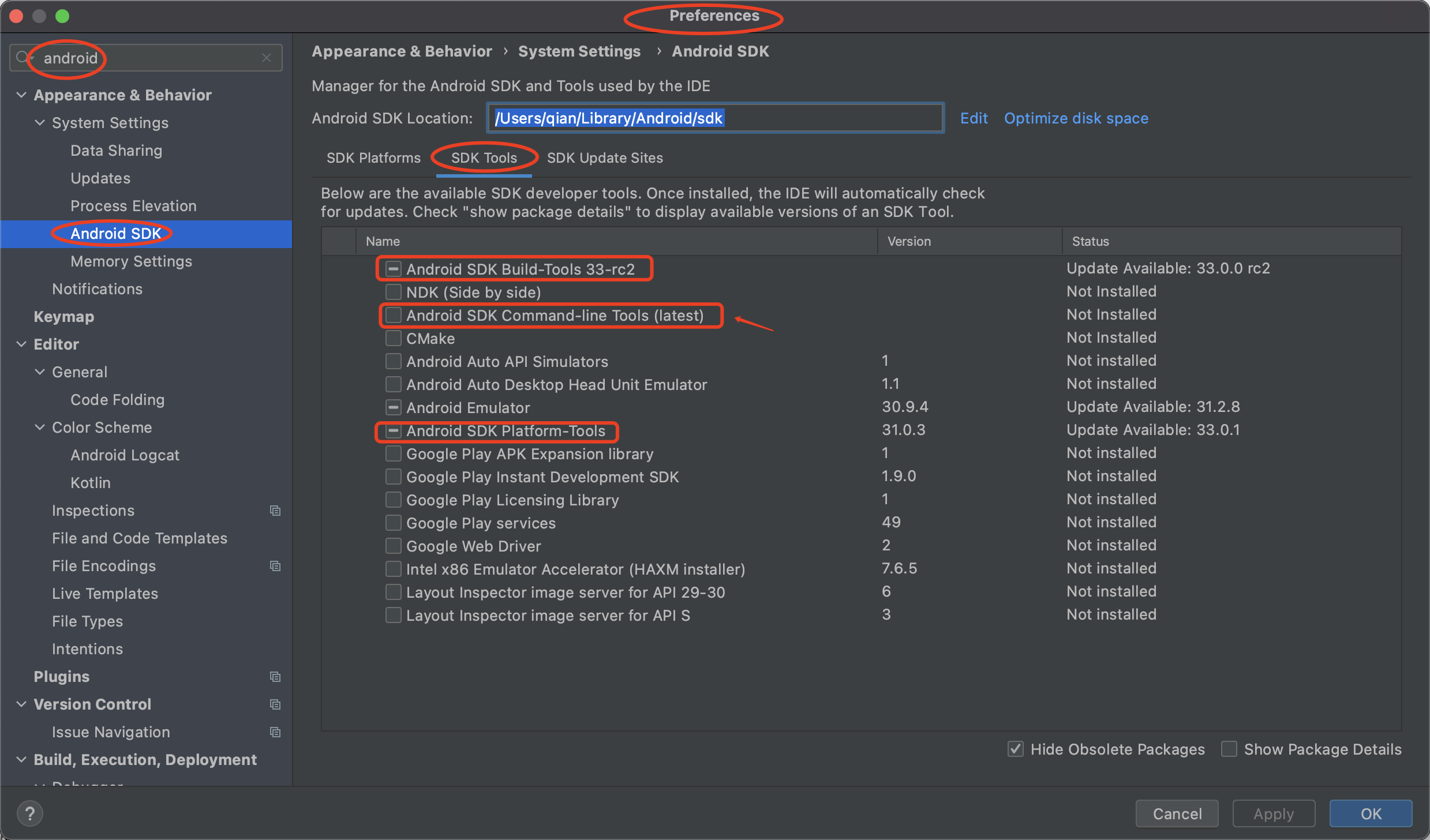This screenshot has height=840, width=1430.
Task: Check Google Play Instant Development SDK box
Action: [394, 477]
